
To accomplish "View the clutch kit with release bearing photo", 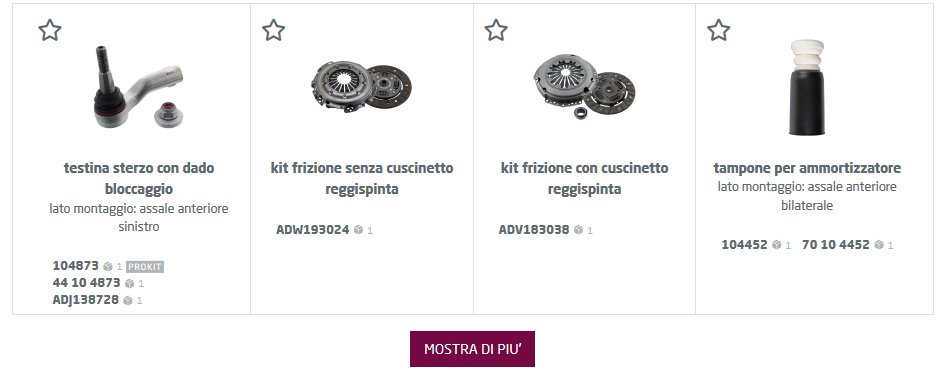I will [x=584, y=86].
